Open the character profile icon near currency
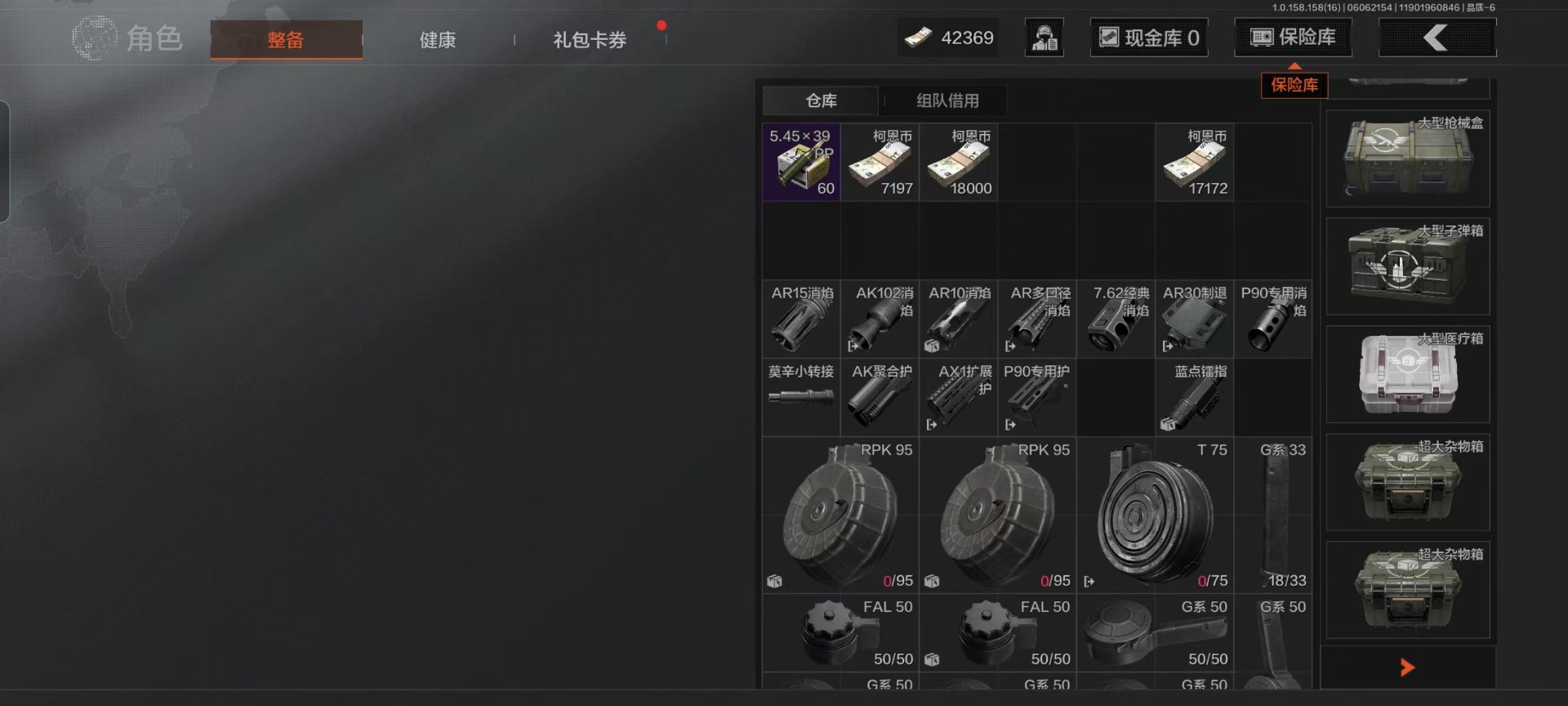 (x=1045, y=38)
